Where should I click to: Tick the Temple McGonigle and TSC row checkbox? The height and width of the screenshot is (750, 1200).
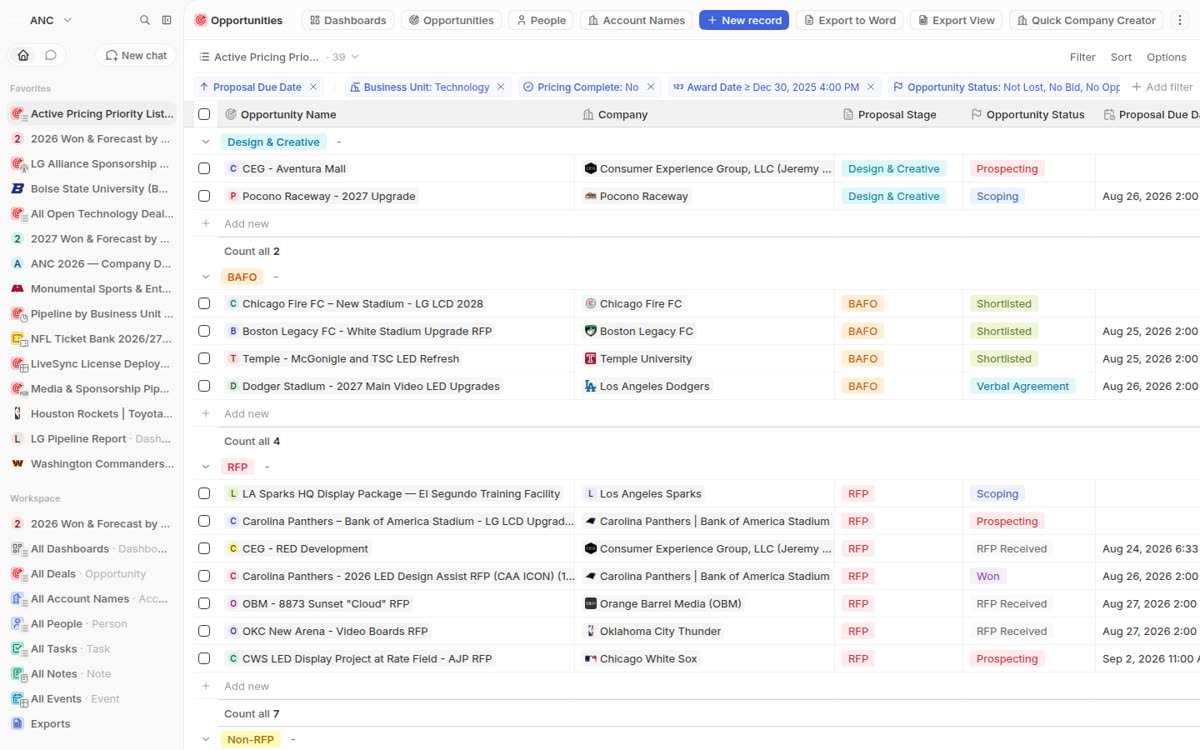pyautogui.click(x=204, y=359)
